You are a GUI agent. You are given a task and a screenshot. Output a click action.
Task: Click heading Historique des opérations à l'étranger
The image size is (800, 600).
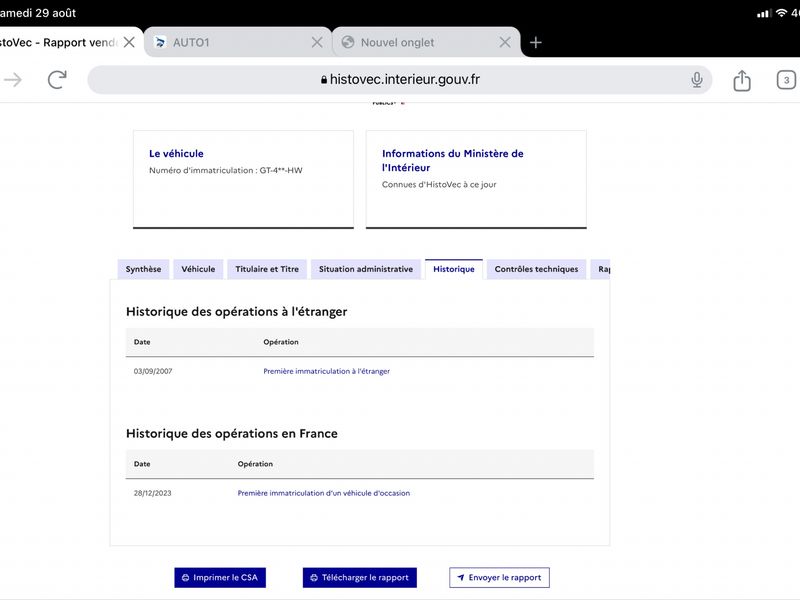pos(237,312)
